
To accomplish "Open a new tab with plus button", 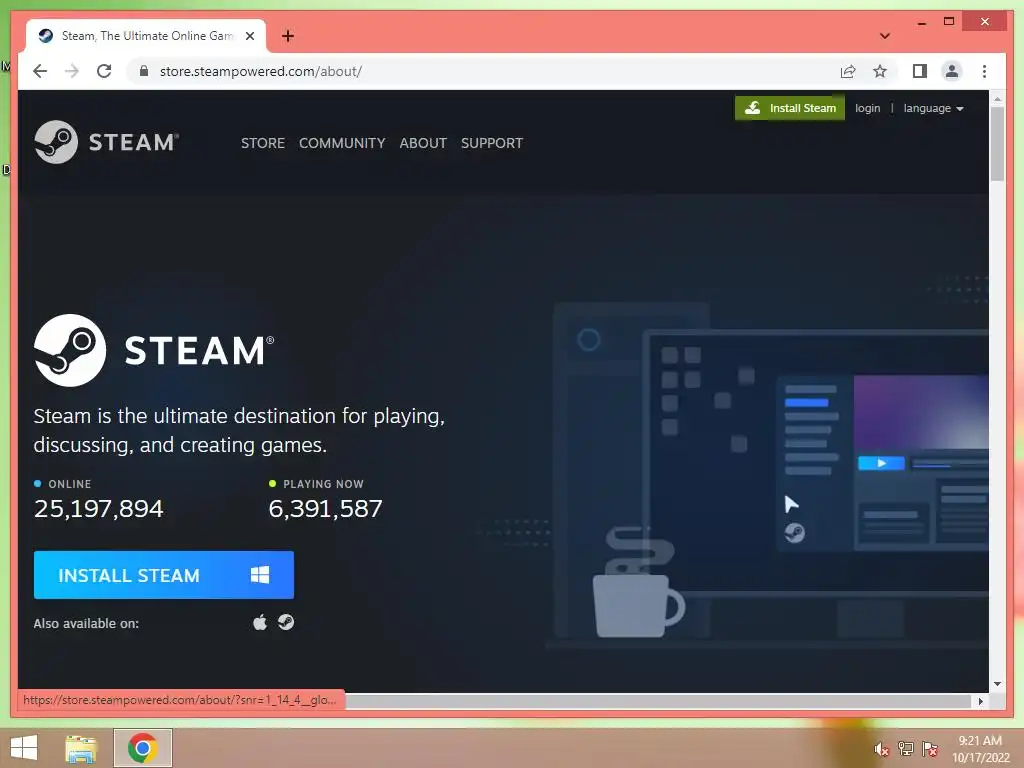I will click(x=288, y=36).
